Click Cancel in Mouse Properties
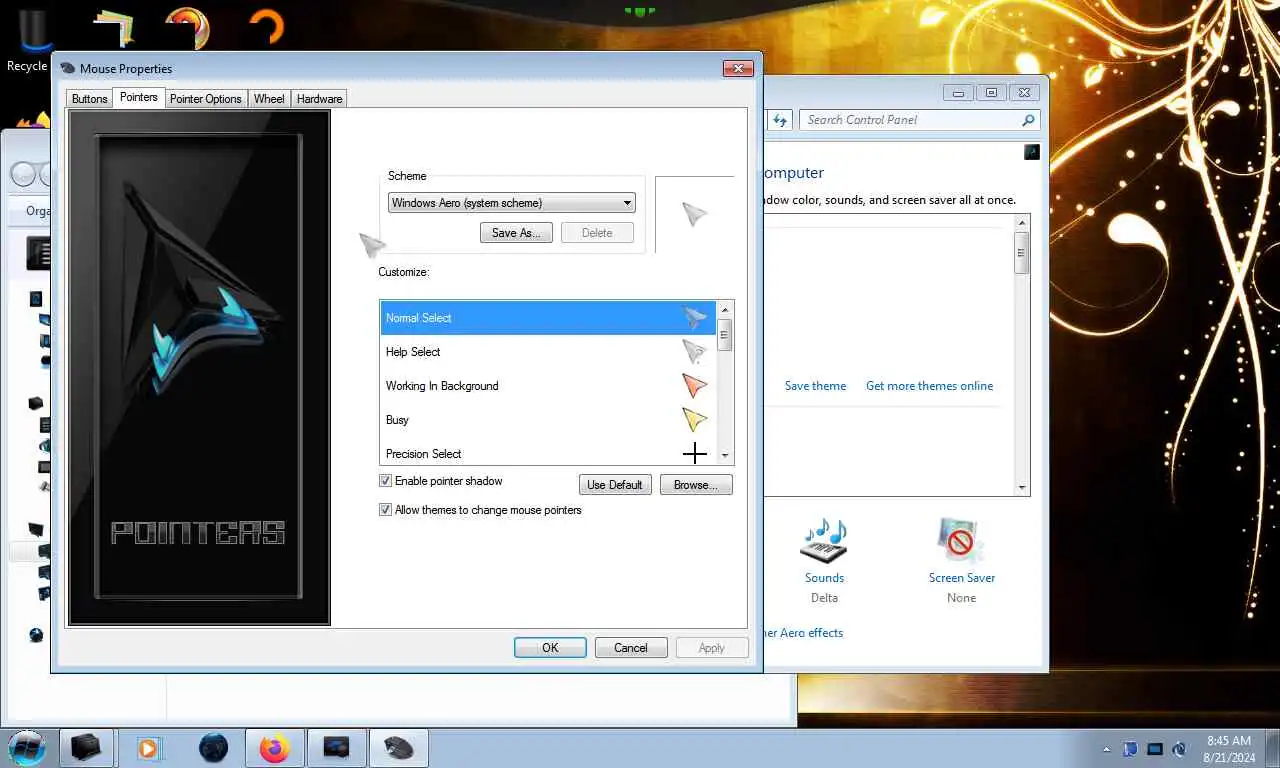The image size is (1280, 768). [631, 648]
